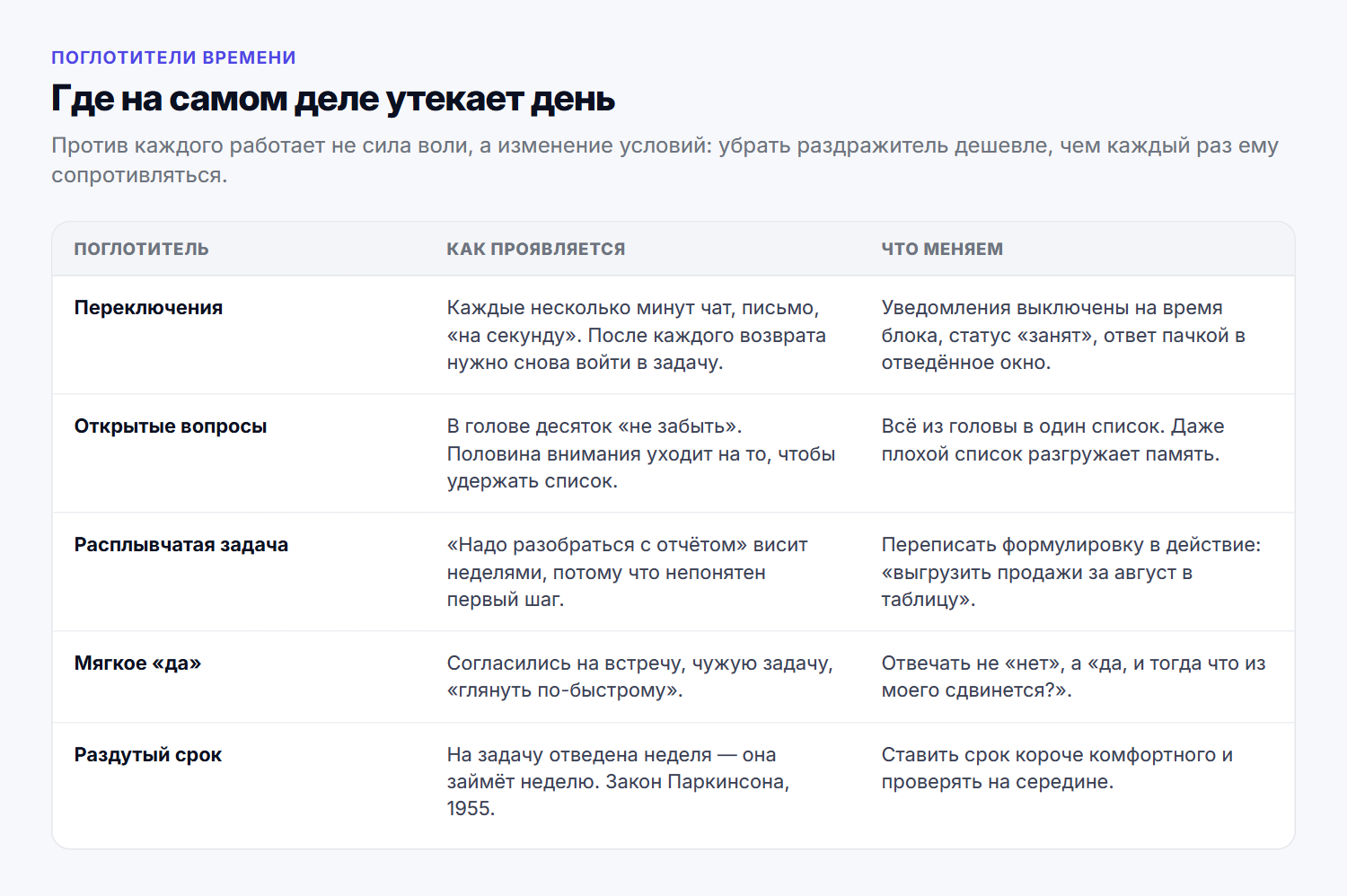Select the row title «Мягкое «да»»
1347x896 pixels.
pyautogui.click(x=137, y=663)
